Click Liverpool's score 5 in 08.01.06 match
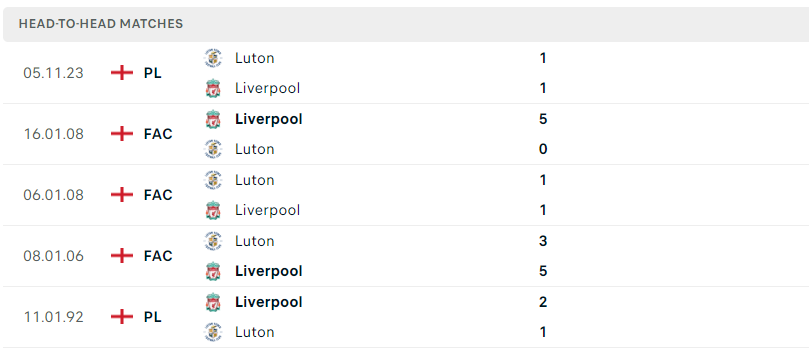This screenshot has width=809, height=360. coord(543,271)
